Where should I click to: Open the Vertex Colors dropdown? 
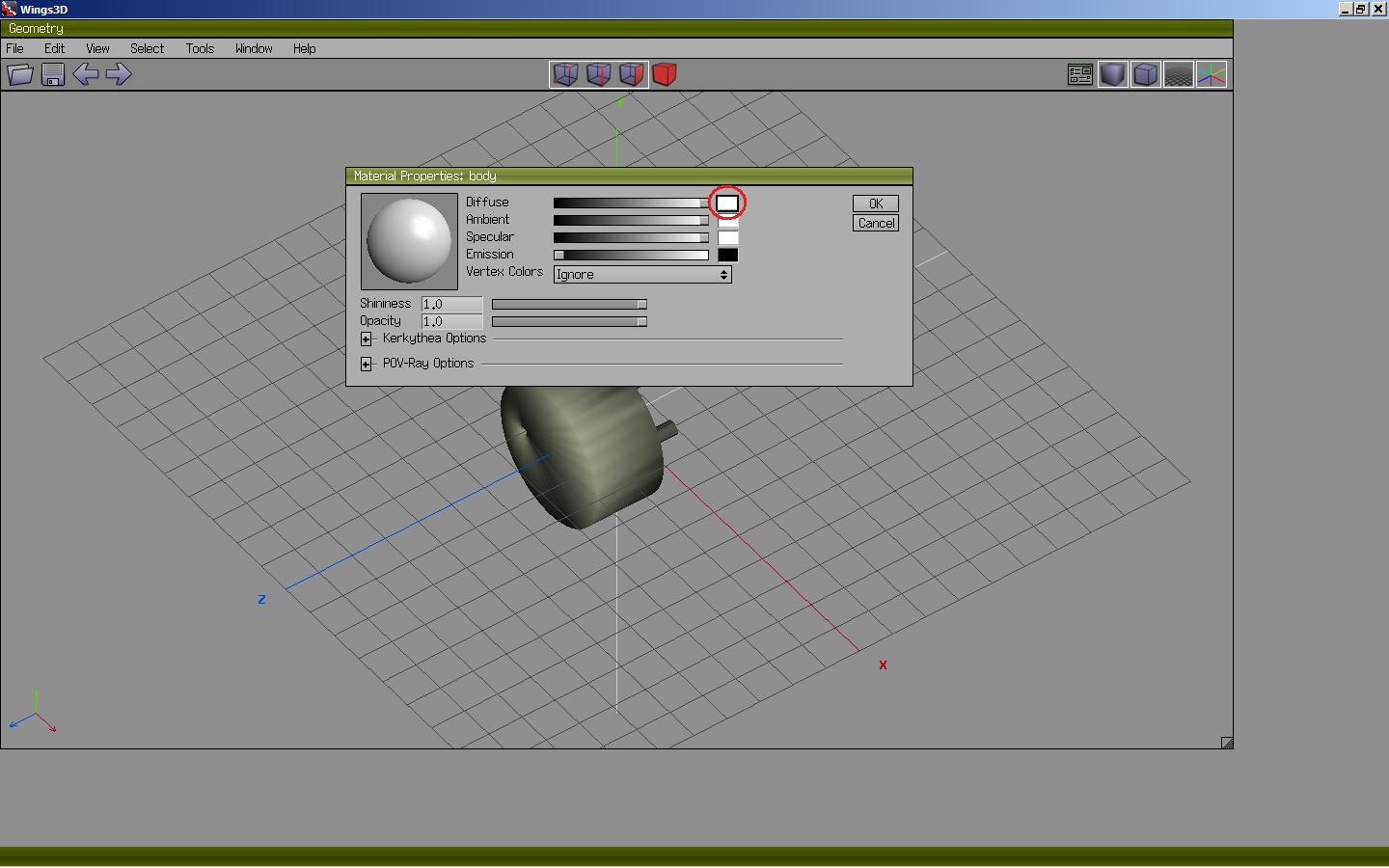coord(642,275)
